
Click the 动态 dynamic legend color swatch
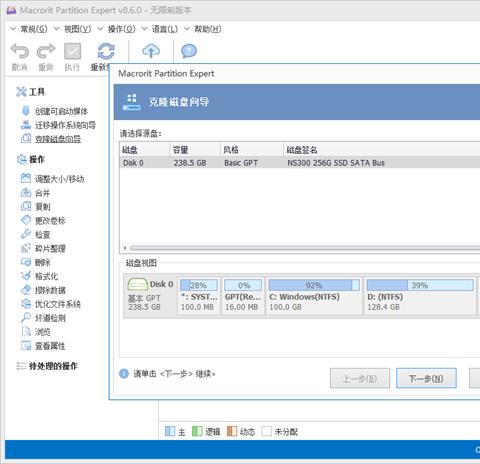(x=232, y=431)
